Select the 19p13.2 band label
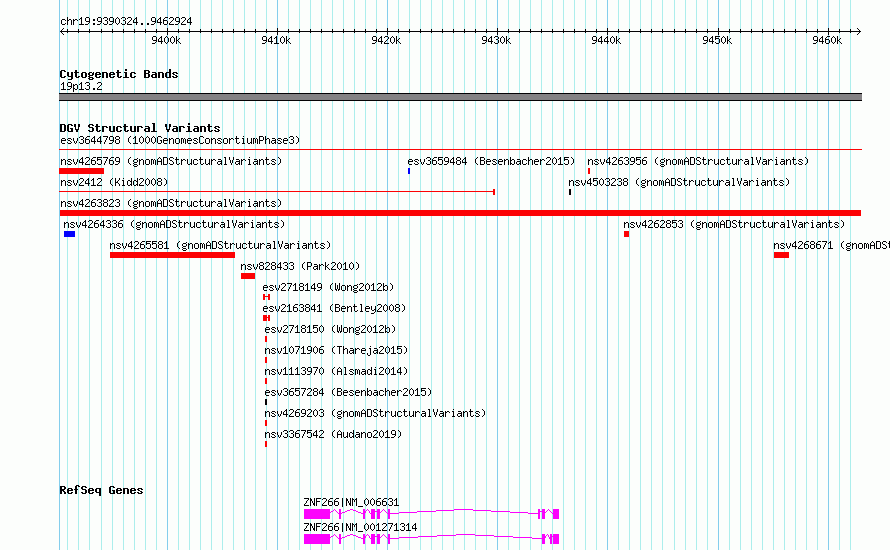 (x=81, y=86)
